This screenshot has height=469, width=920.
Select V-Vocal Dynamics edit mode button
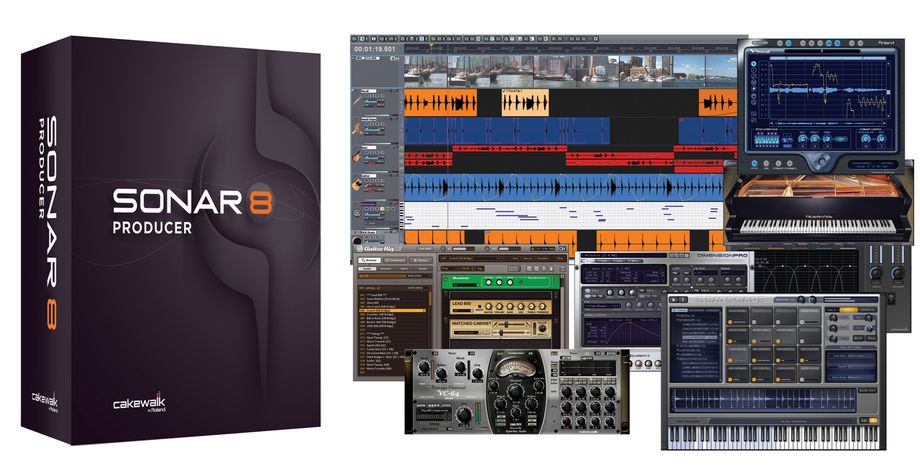[x=790, y=164]
